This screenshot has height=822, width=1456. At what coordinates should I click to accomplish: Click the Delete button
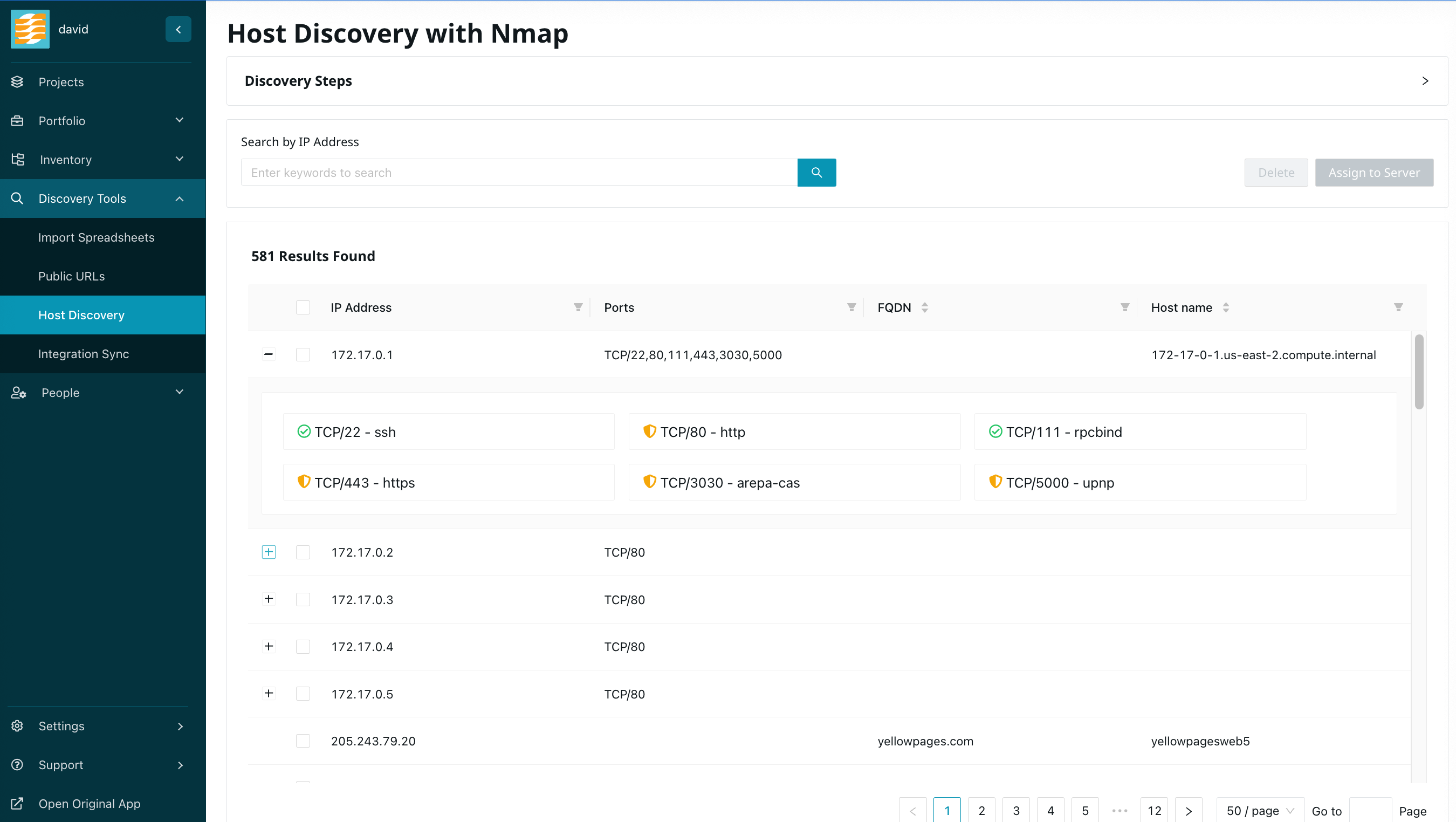coord(1276,172)
